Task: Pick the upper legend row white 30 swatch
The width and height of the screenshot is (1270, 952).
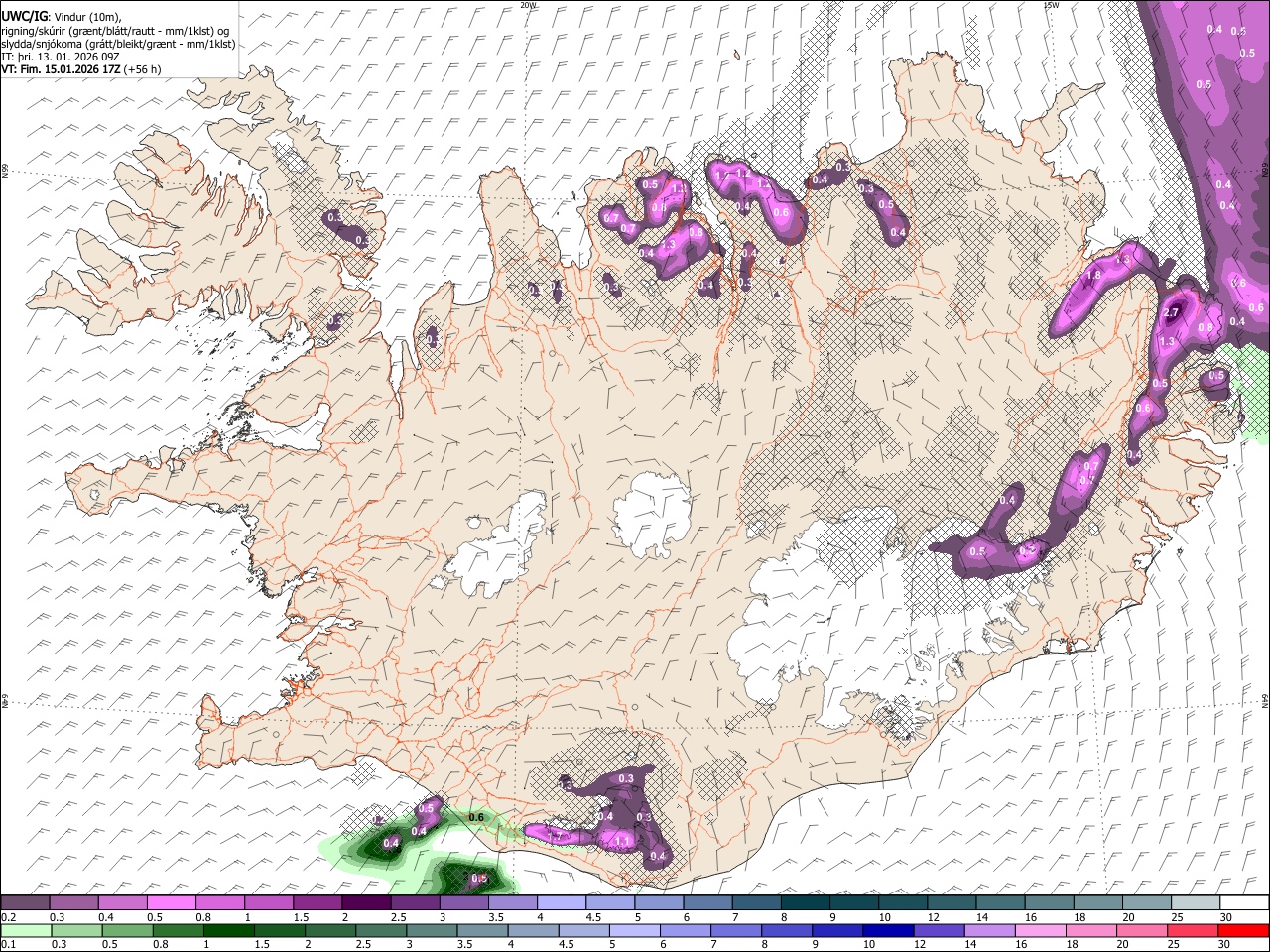Action: [x=1245, y=902]
